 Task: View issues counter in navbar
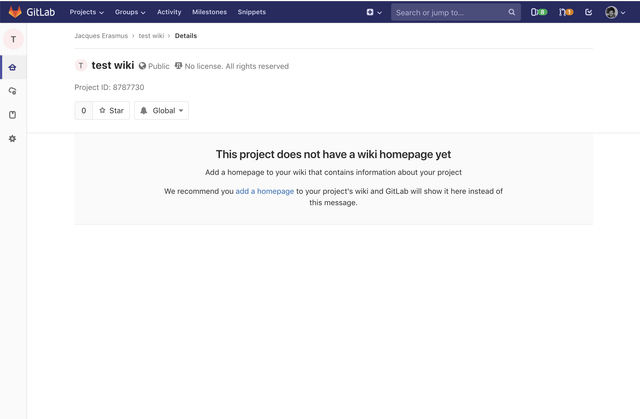pyautogui.click(x=538, y=12)
